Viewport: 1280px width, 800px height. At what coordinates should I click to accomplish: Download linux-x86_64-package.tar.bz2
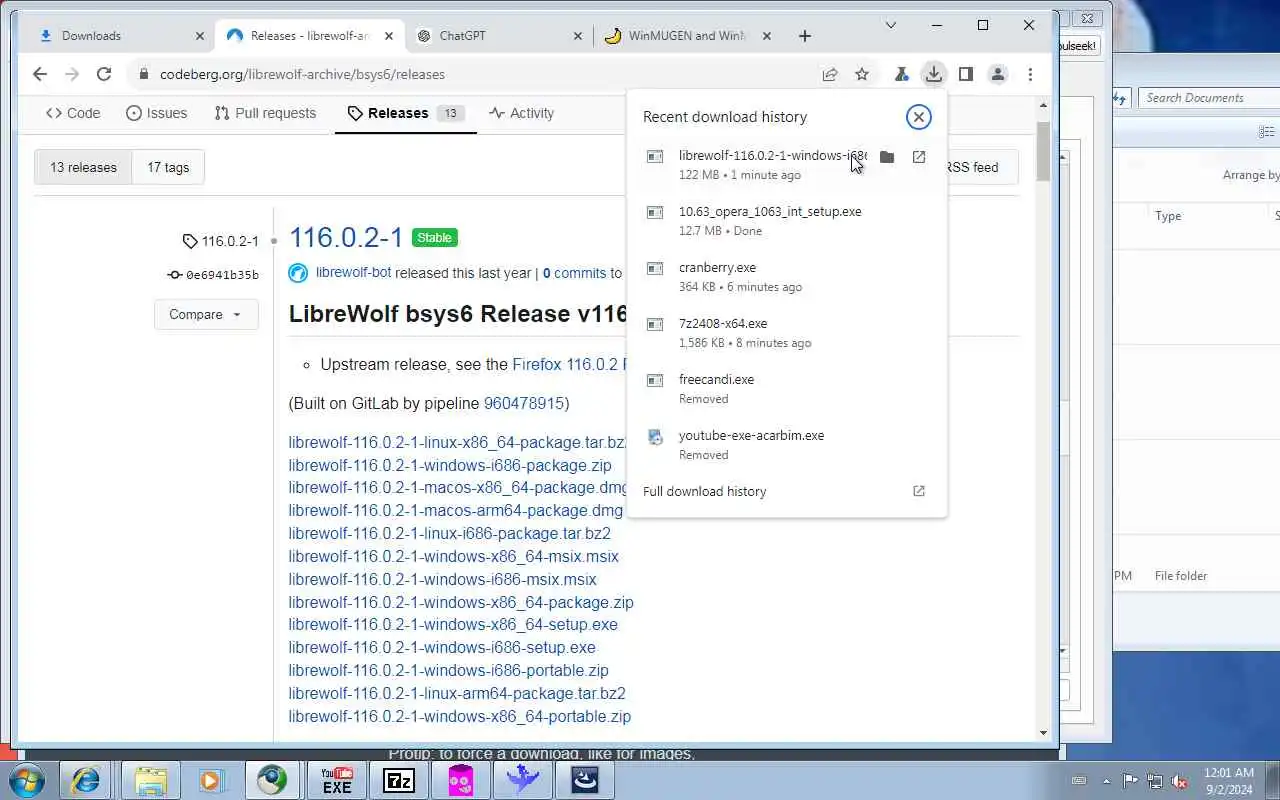coord(457,442)
